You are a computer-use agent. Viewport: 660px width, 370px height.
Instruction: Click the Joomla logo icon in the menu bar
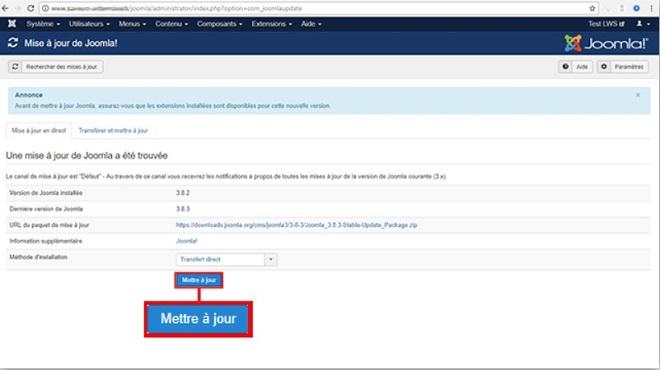(12, 24)
